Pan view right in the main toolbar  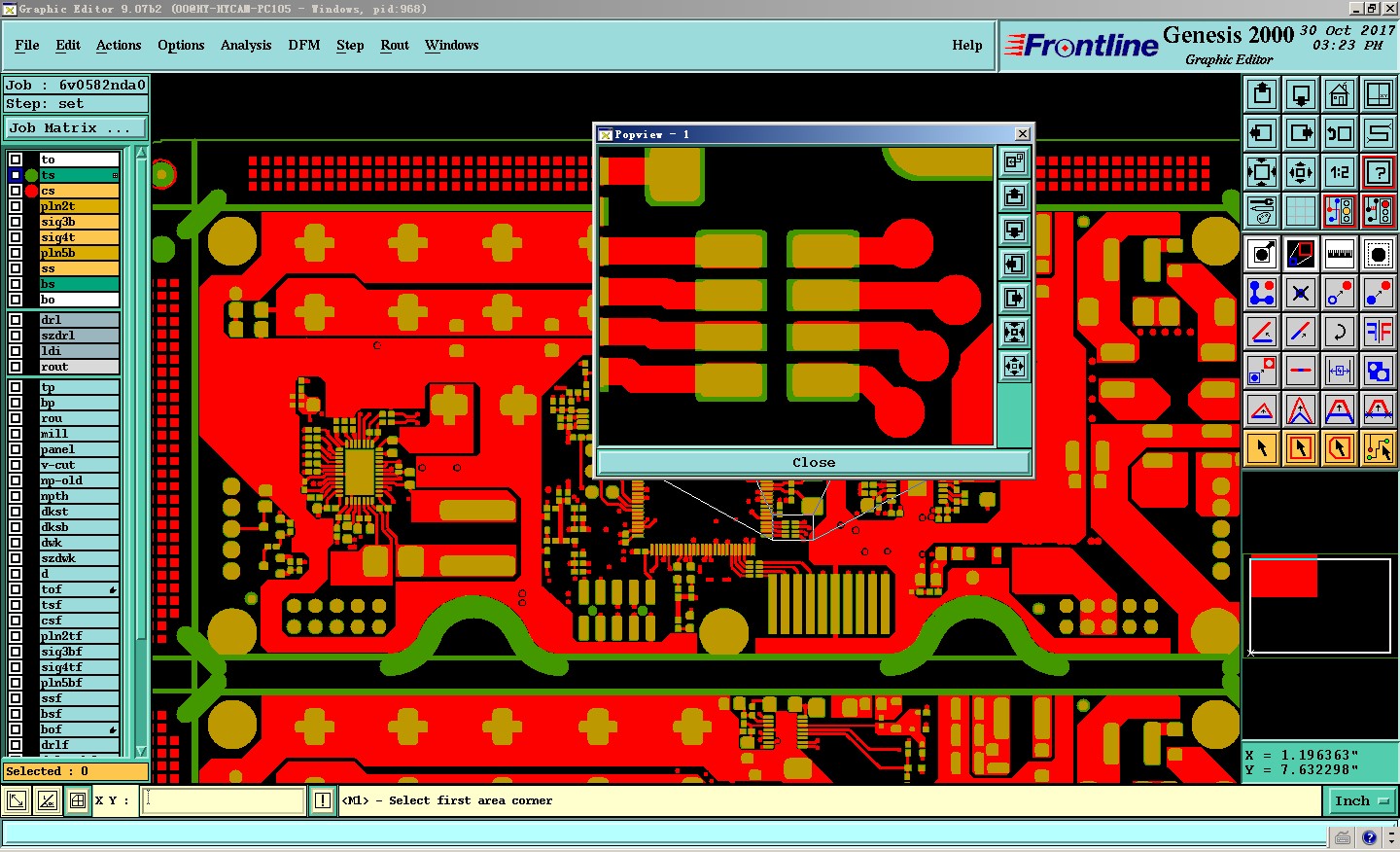click(1301, 133)
